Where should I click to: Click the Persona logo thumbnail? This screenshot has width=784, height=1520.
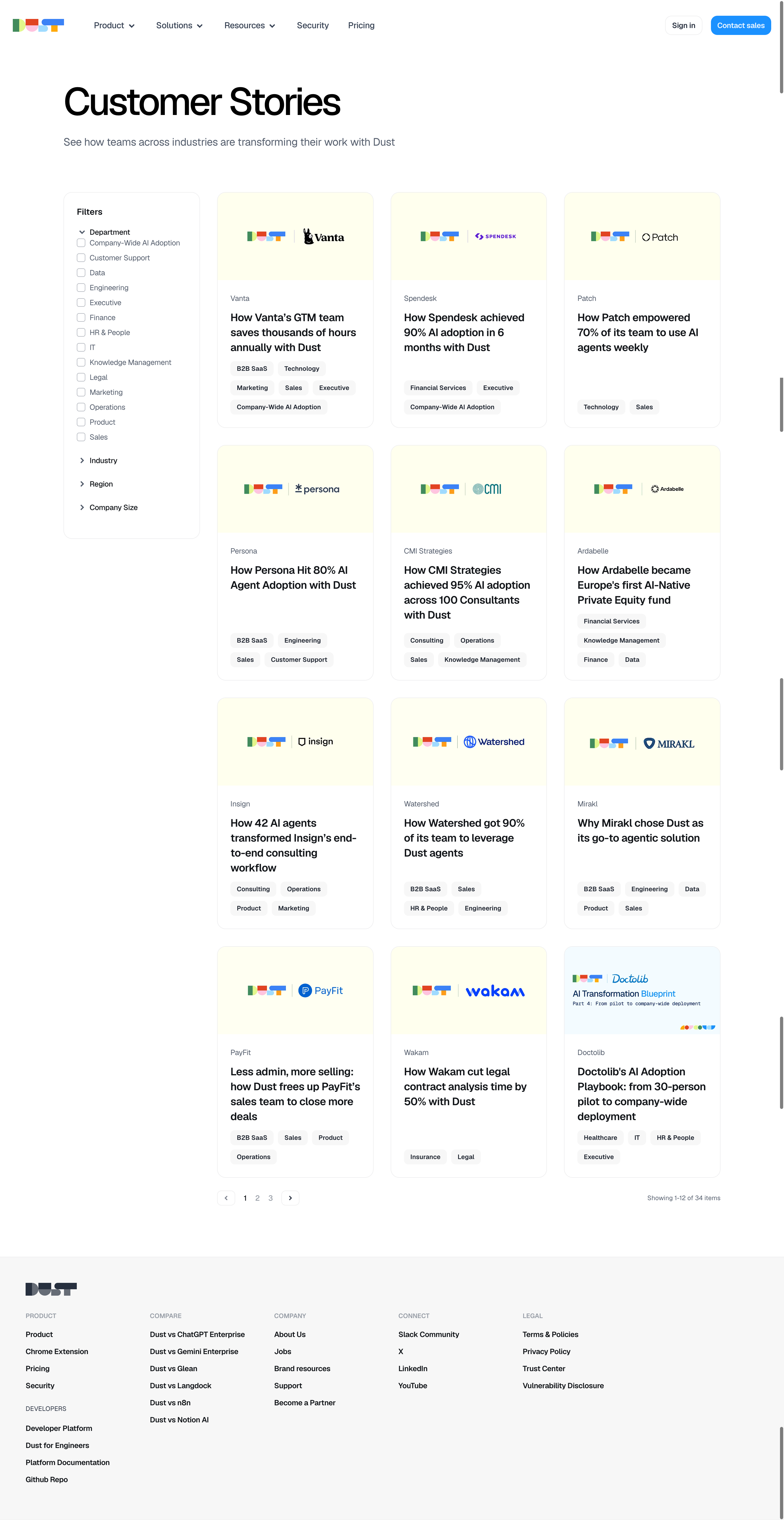tap(317, 489)
